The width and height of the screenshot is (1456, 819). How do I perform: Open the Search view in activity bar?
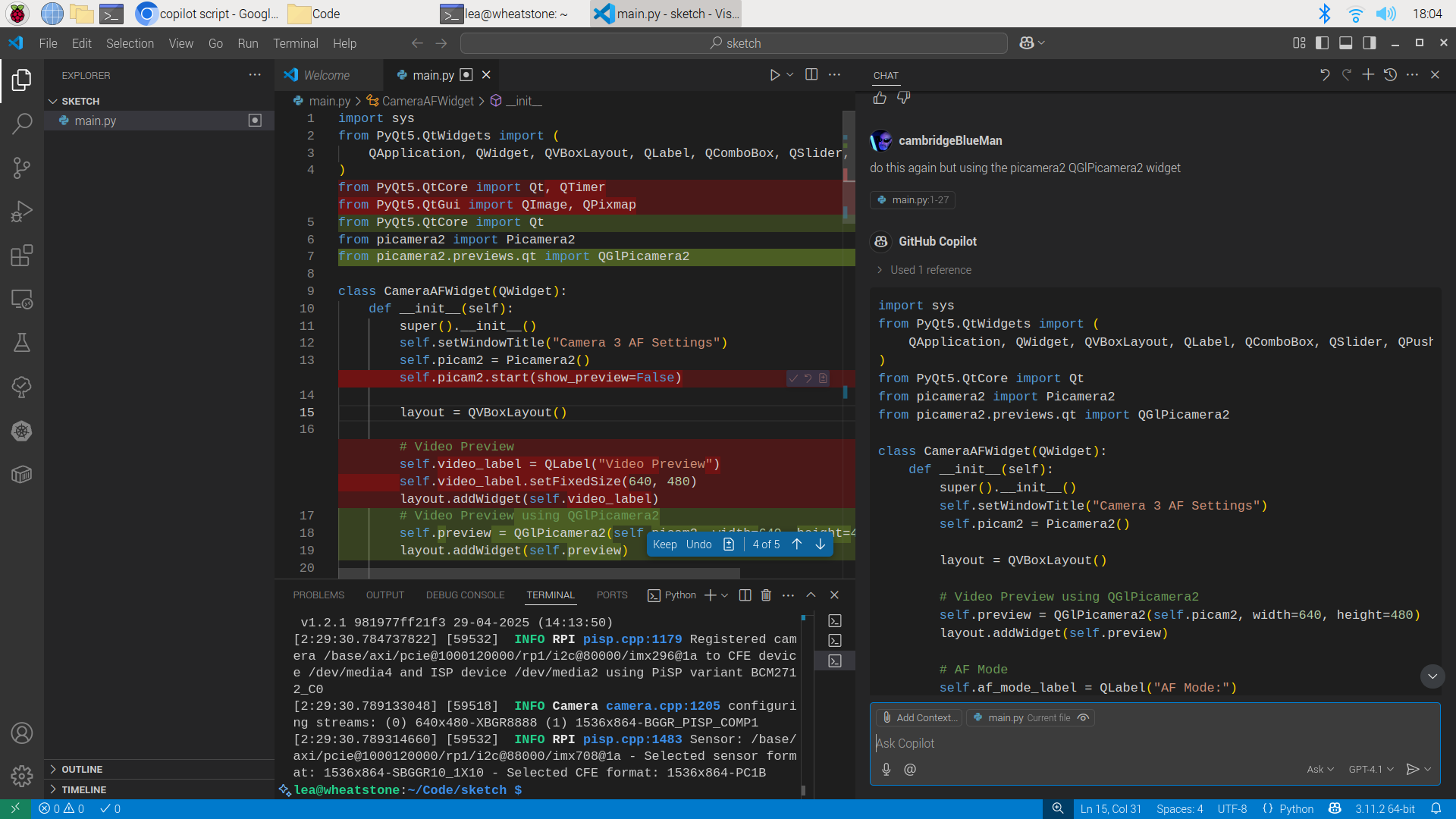coord(22,124)
